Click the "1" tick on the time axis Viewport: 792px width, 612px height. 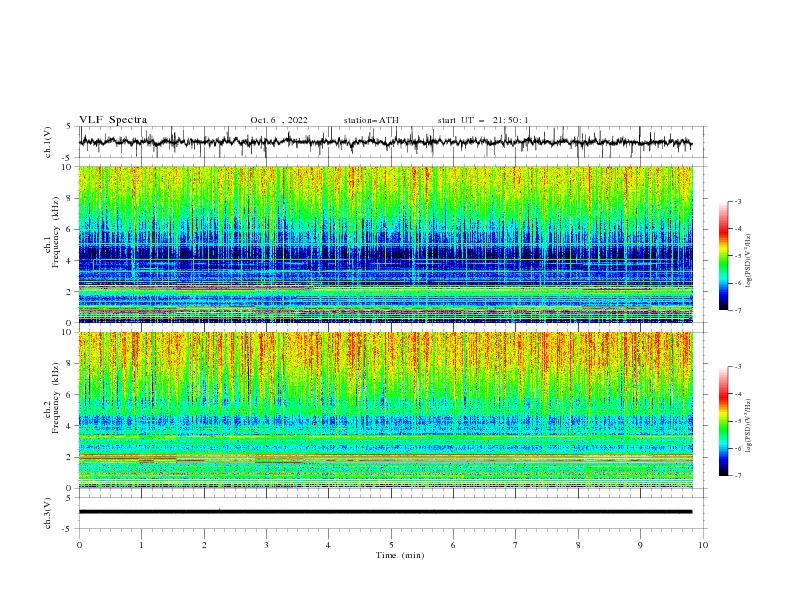point(141,545)
